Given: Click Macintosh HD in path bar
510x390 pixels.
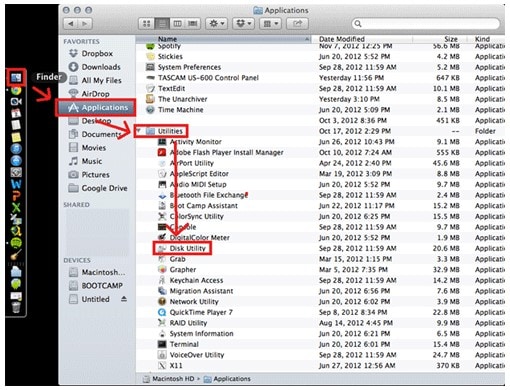Looking at the screenshot, I should 168,379.
